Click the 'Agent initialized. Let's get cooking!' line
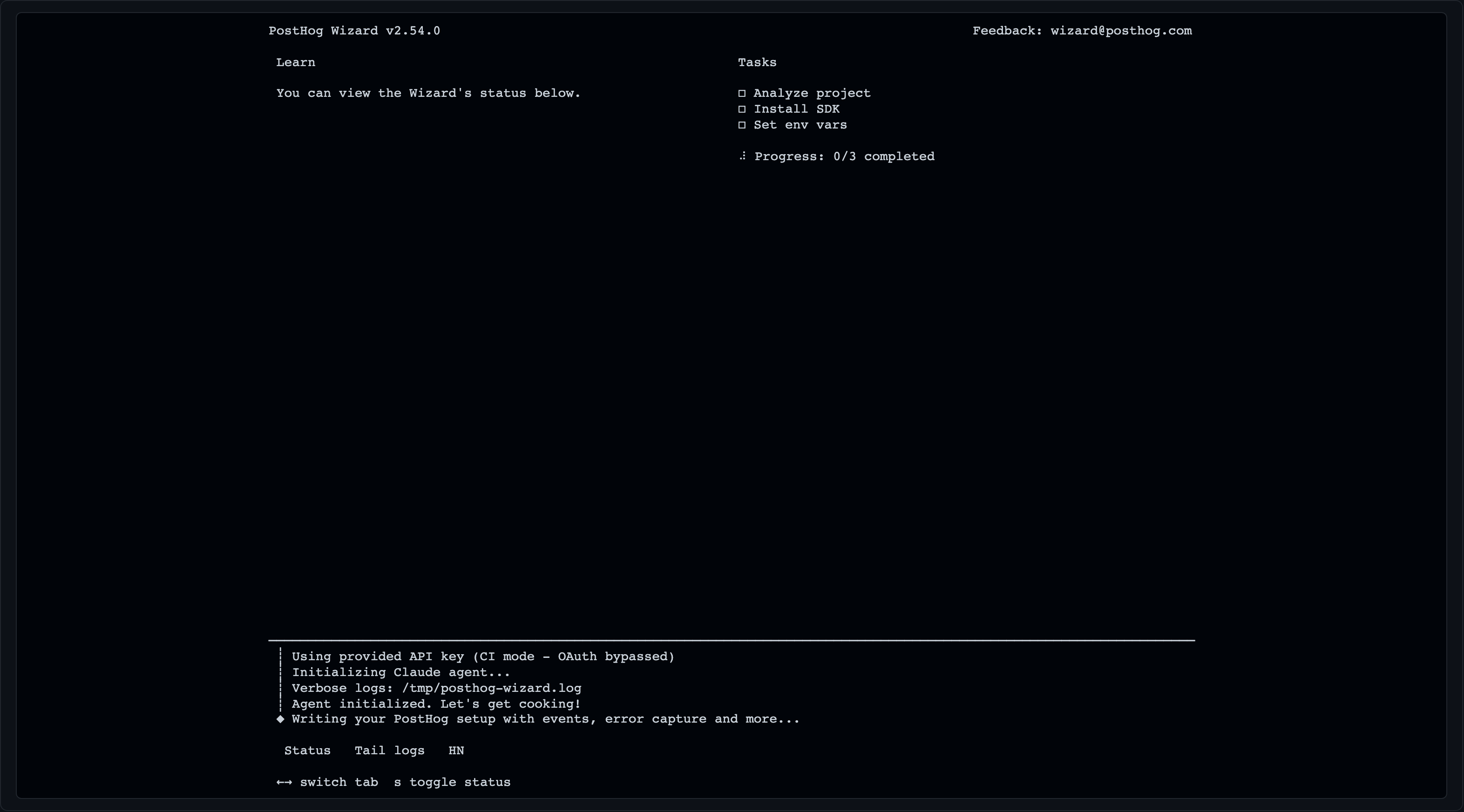 (x=436, y=704)
